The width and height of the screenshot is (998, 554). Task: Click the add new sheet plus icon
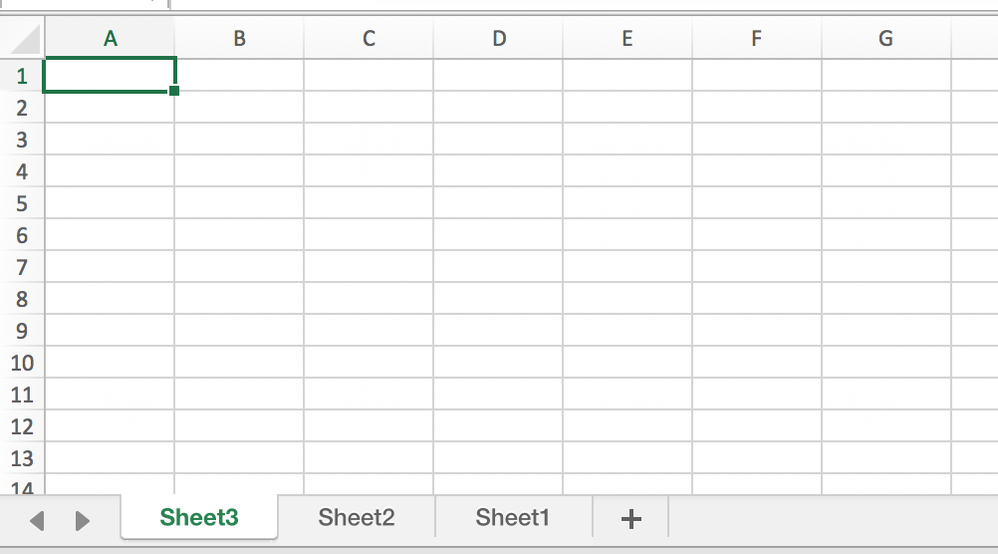[630, 518]
